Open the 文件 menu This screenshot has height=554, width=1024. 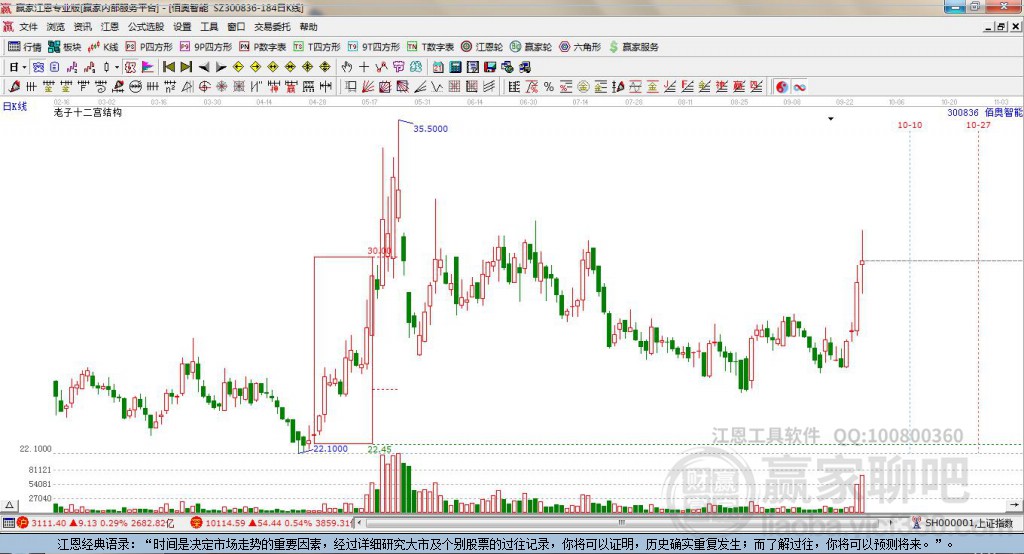28,27
